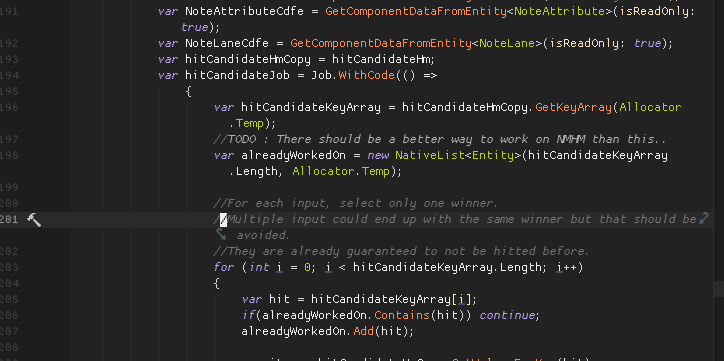Viewport: 724px width, 361px height.
Task: Click the soft-wrap arrow at the end of line 201
Action: pyautogui.click(x=703, y=218)
